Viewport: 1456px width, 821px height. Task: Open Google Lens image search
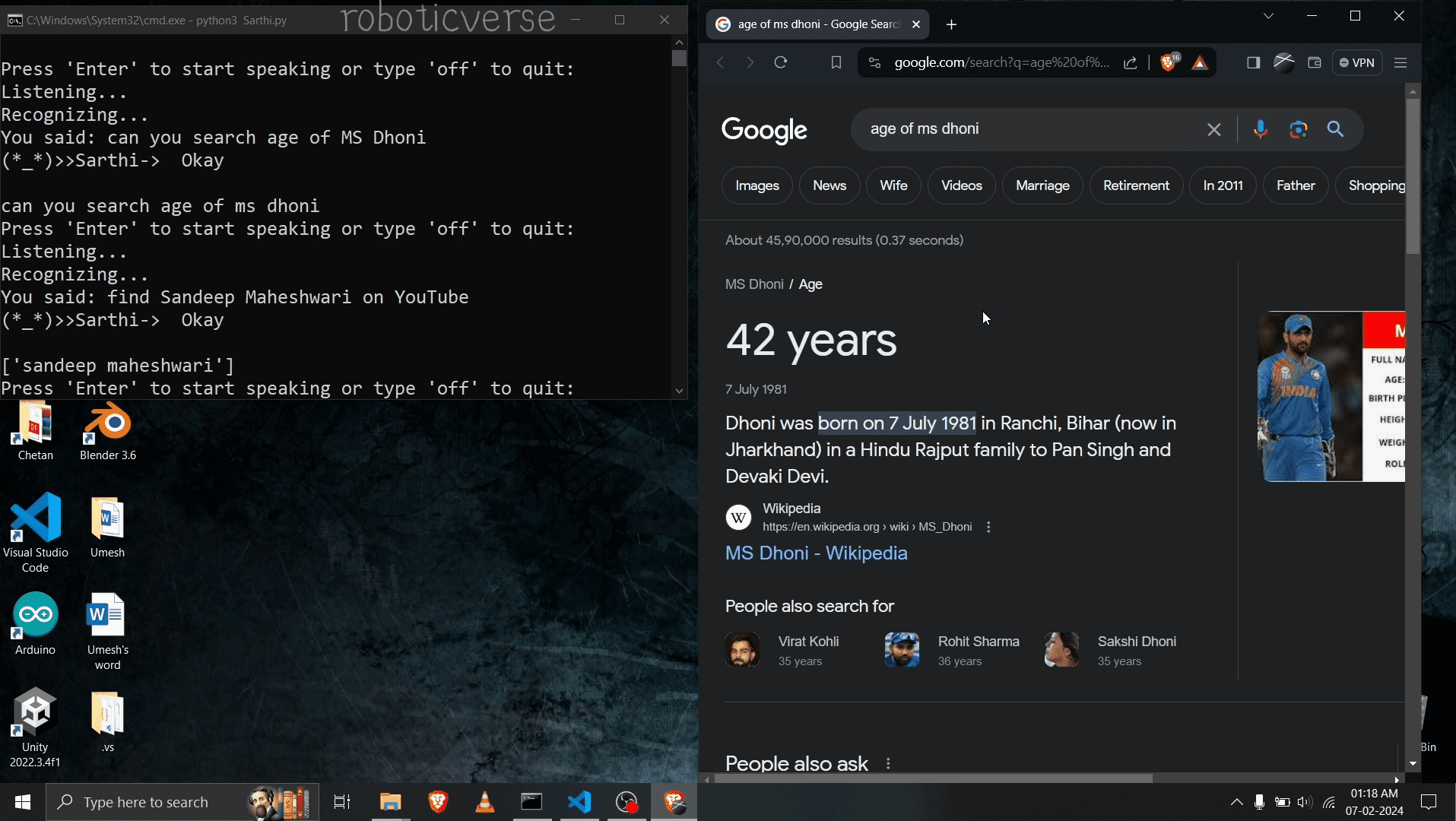1298,129
